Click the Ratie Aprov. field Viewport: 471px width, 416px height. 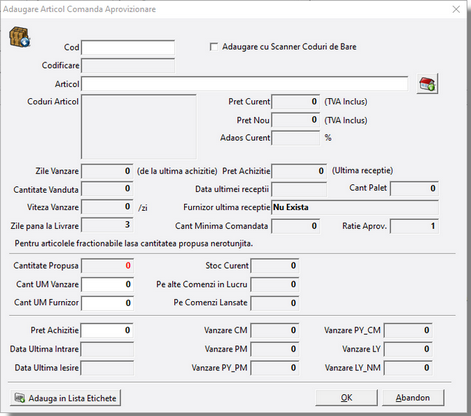[x=414, y=226]
